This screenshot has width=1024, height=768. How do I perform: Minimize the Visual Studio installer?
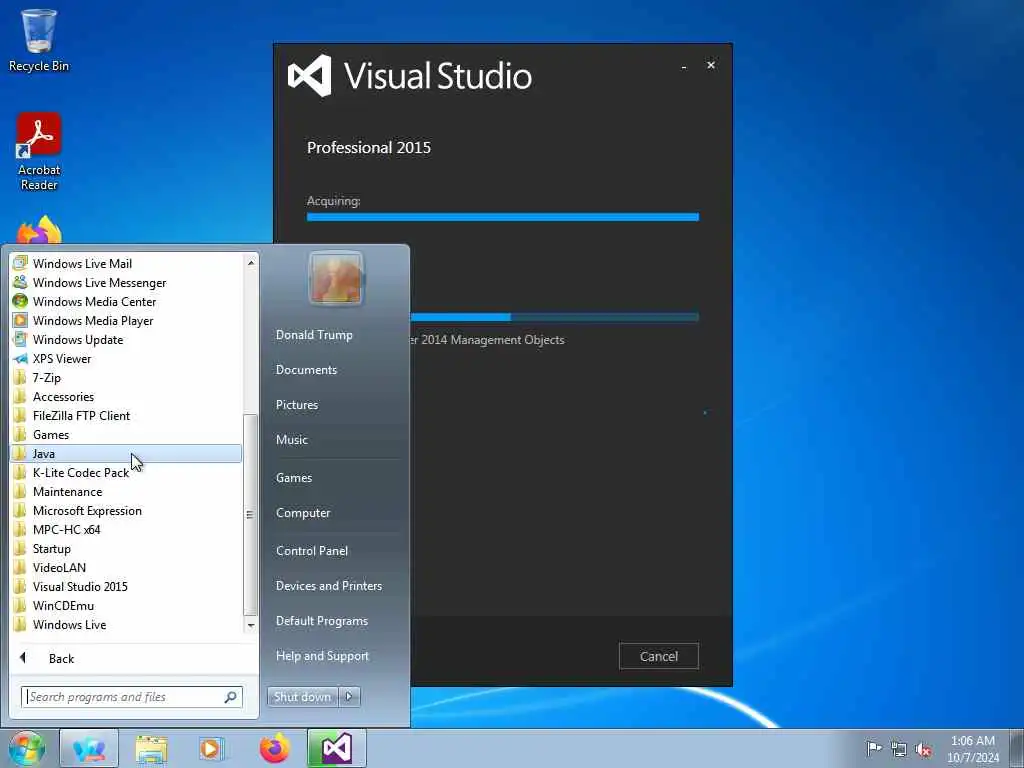click(x=684, y=66)
